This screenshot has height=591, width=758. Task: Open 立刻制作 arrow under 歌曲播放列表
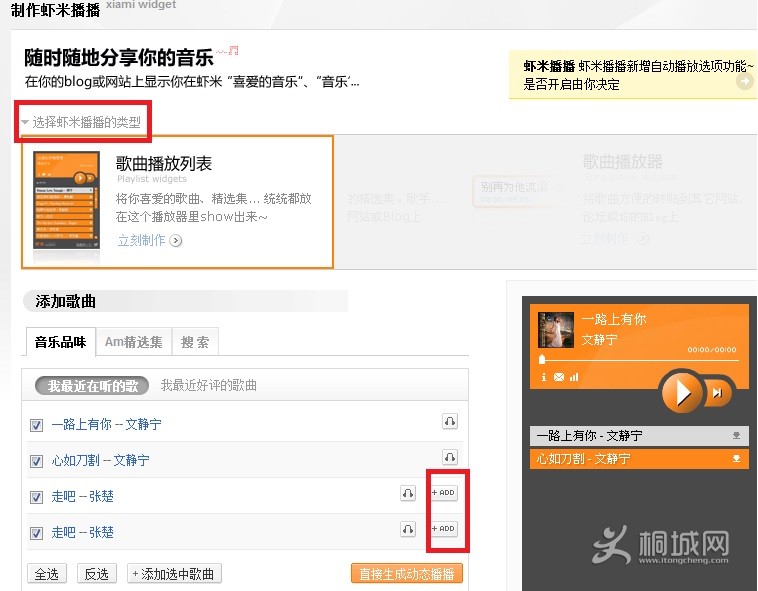click(176, 240)
